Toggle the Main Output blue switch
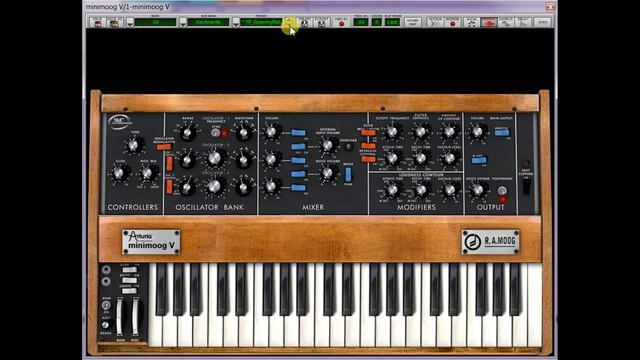Image resolution: width=640 pixels, height=360 pixels. click(502, 132)
